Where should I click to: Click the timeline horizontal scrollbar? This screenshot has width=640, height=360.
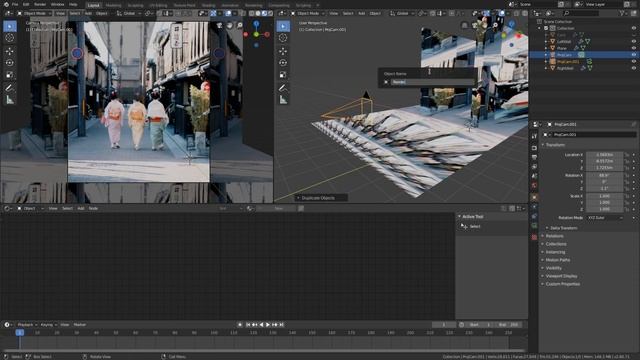click(x=263, y=351)
